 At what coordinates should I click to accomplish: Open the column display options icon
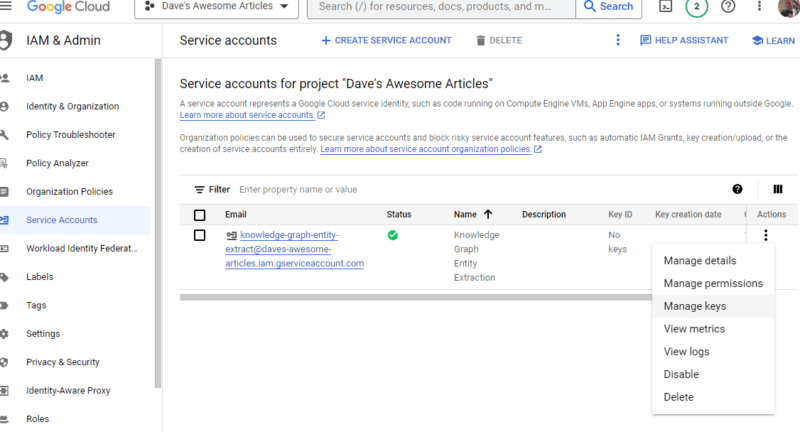click(x=777, y=189)
